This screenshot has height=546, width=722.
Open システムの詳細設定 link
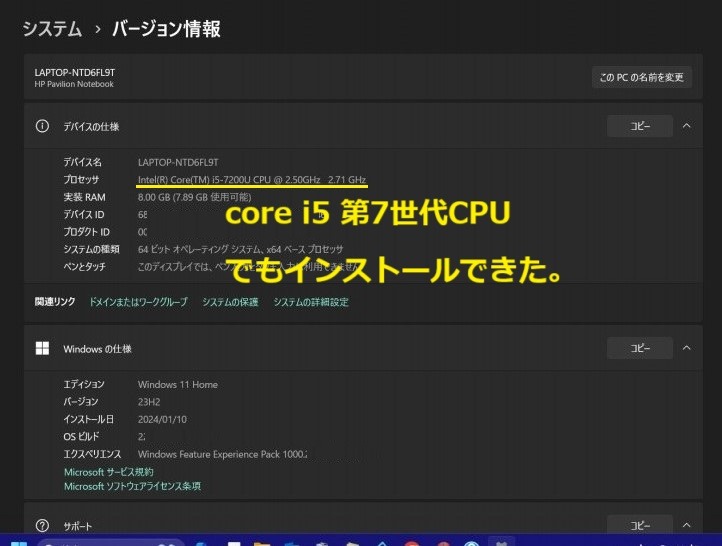pyautogui.click(x=311, y=302)
